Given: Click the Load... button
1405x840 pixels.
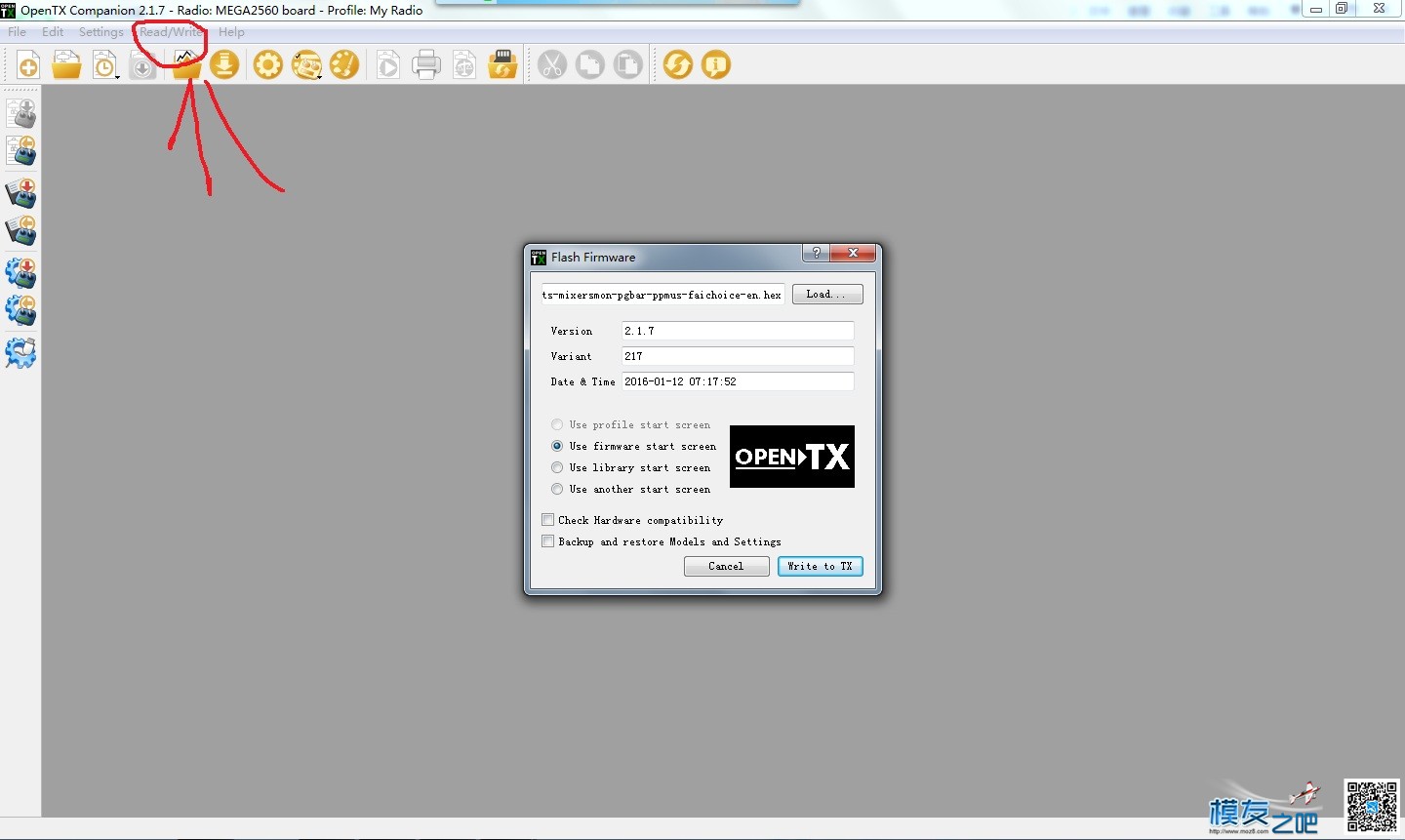Looking at the screenshot, I should click(x=827, y=294).
